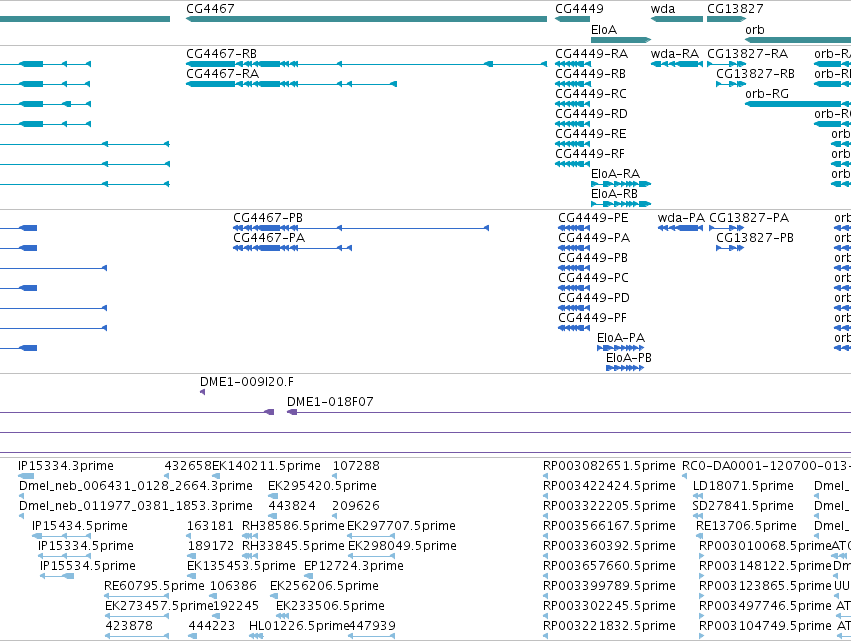
Task: Select the EloA-PB protein label
Action: 629,358
